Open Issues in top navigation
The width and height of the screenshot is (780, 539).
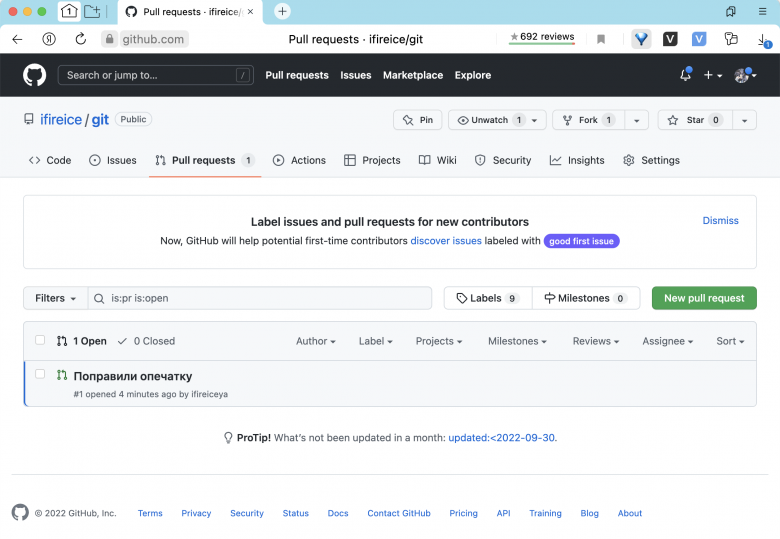click(356, 75)
